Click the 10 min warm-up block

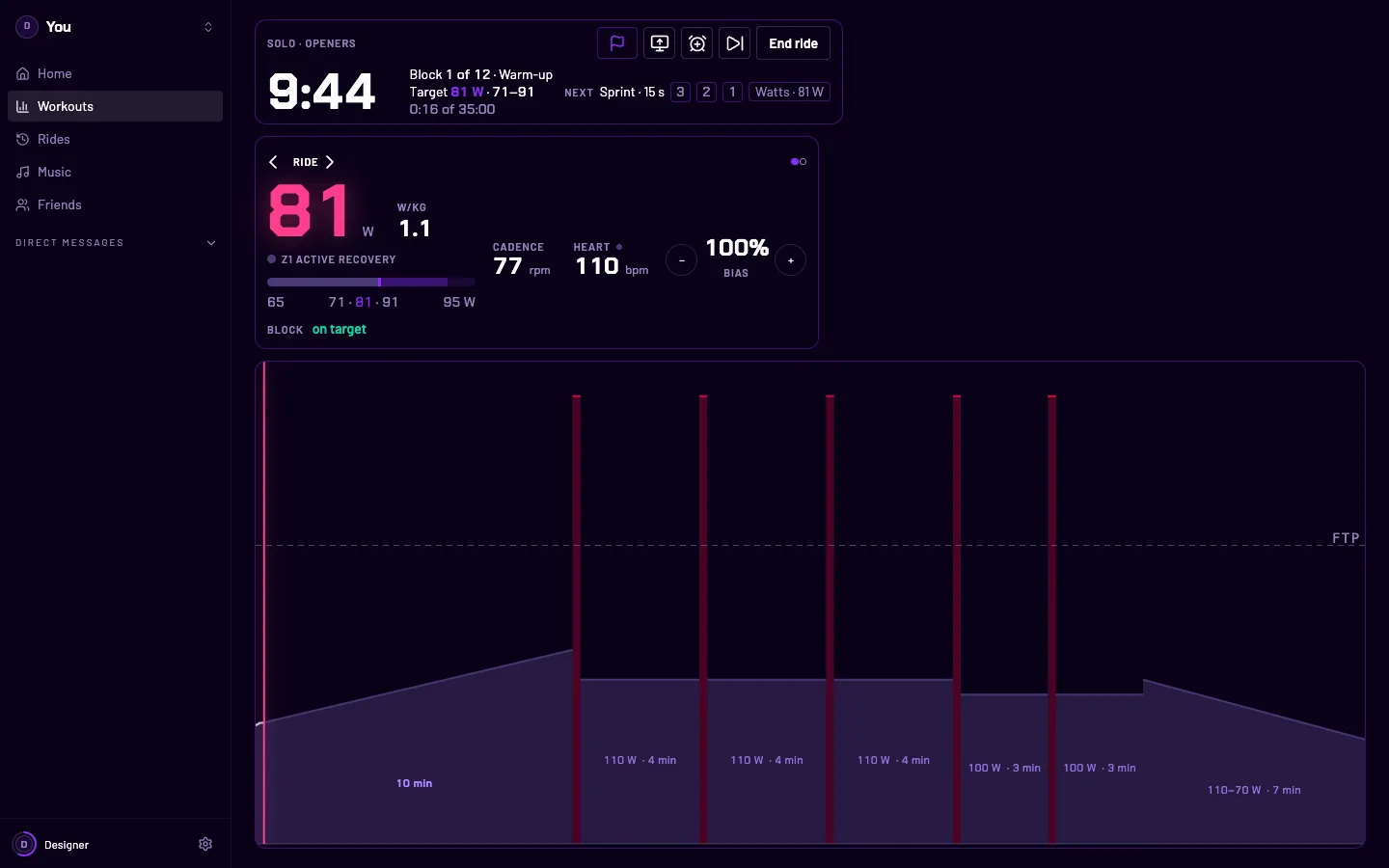click(x=415, y=747)
